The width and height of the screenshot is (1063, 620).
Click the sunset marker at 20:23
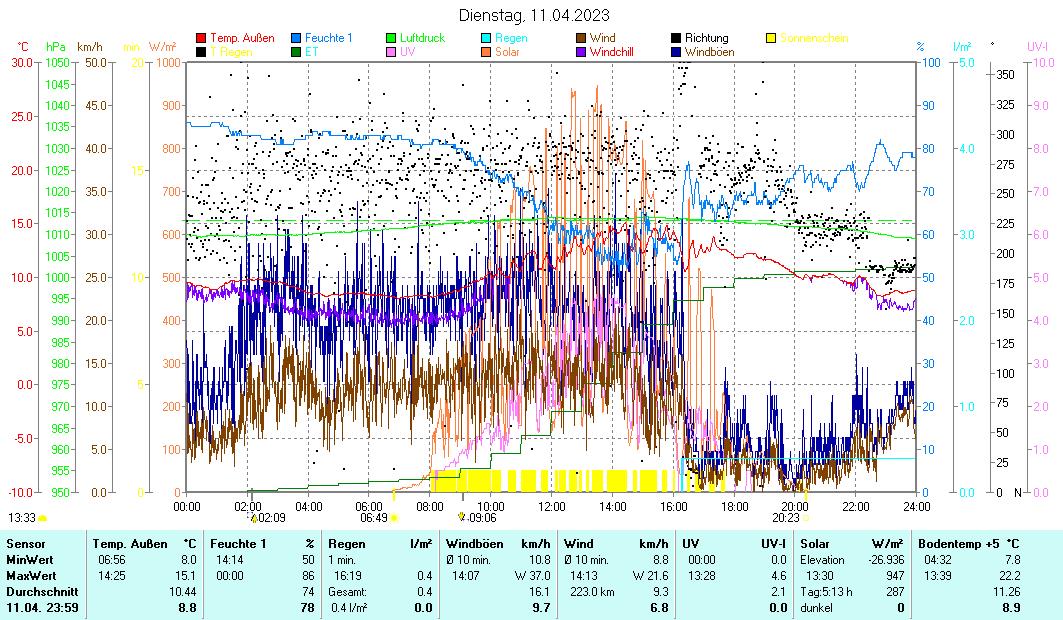pos(806,517)
